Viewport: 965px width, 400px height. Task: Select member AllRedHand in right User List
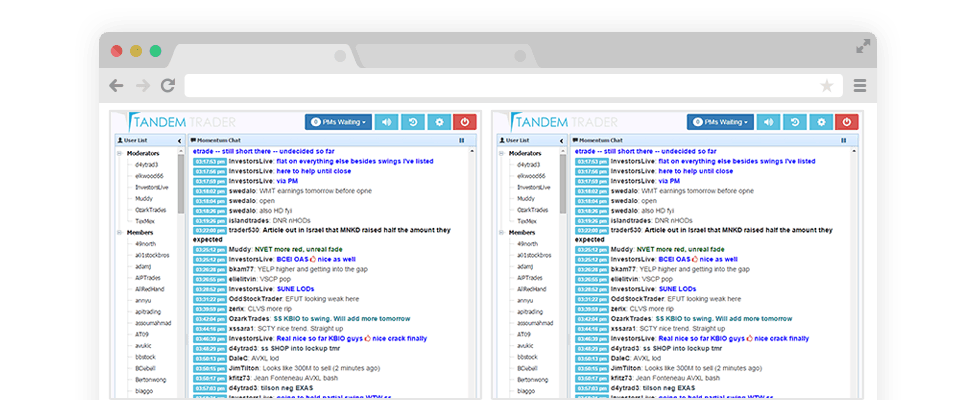coord(533,289)
